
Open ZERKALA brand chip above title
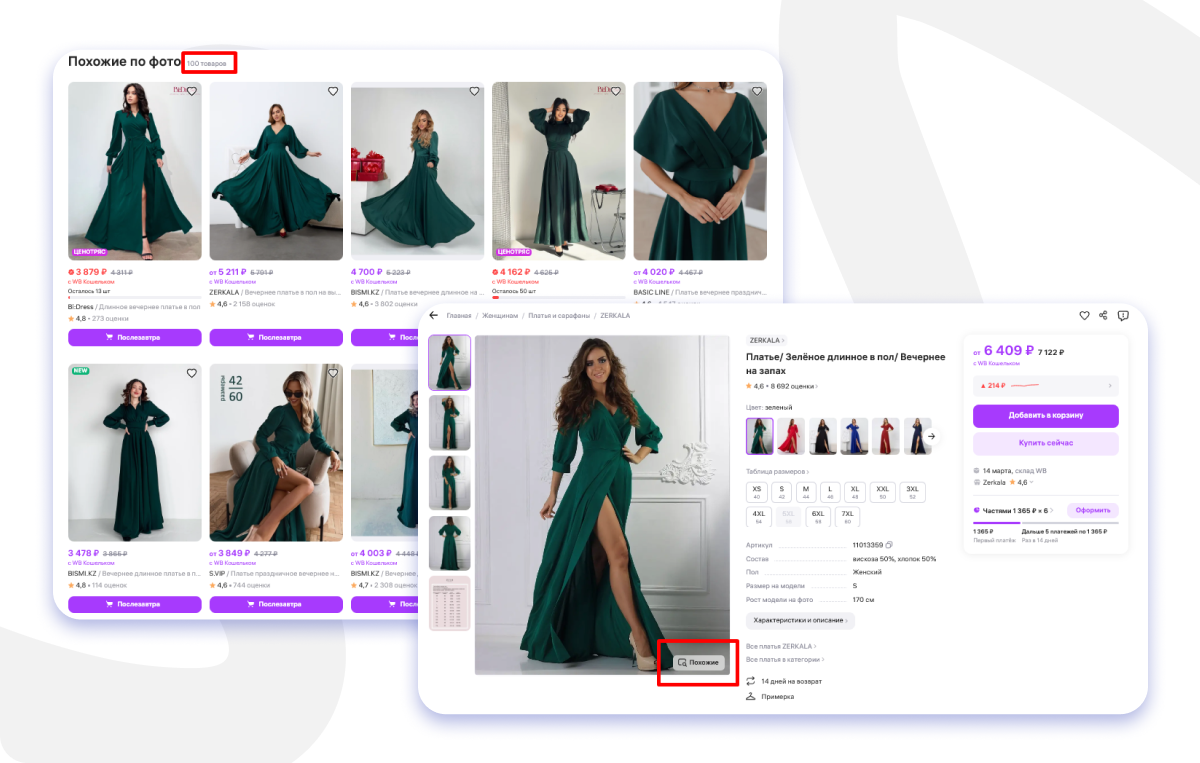(x=767, y=340)
